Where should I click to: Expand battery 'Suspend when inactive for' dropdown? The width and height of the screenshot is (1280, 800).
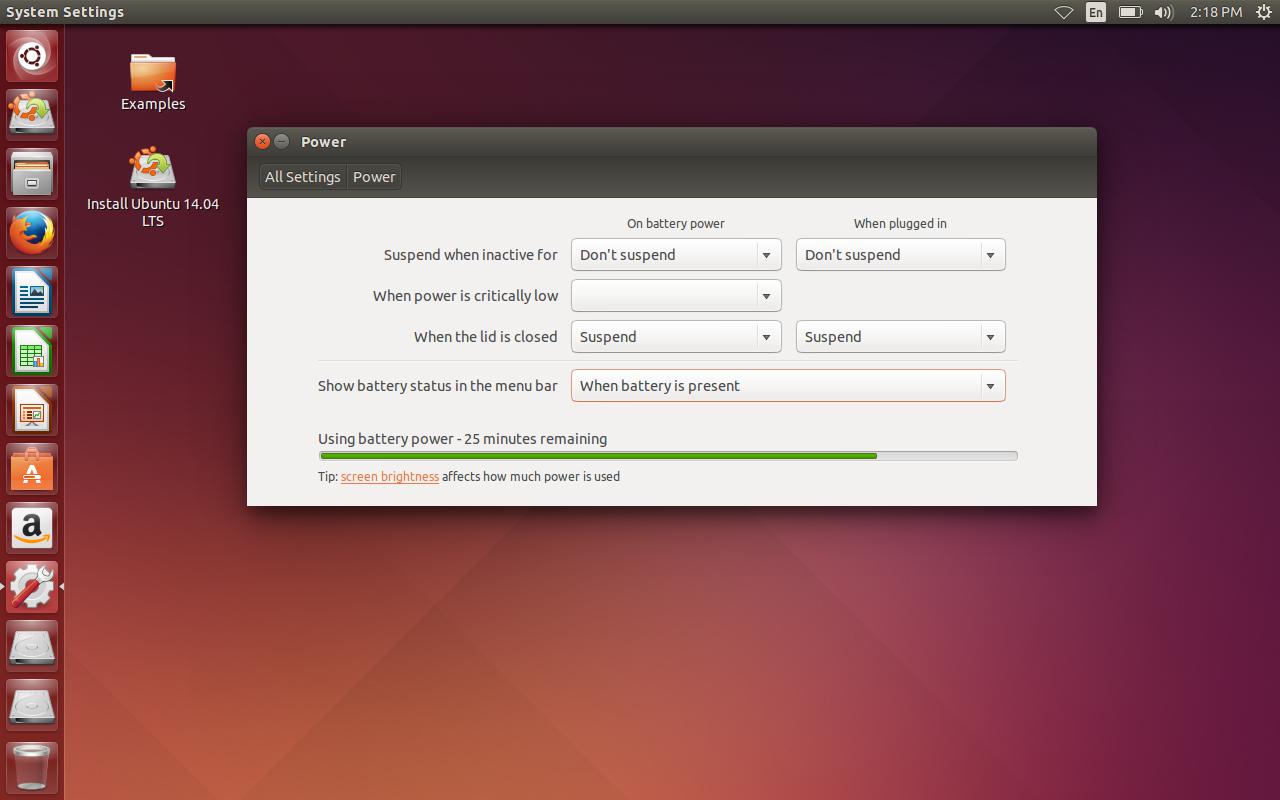pos(676,255)
